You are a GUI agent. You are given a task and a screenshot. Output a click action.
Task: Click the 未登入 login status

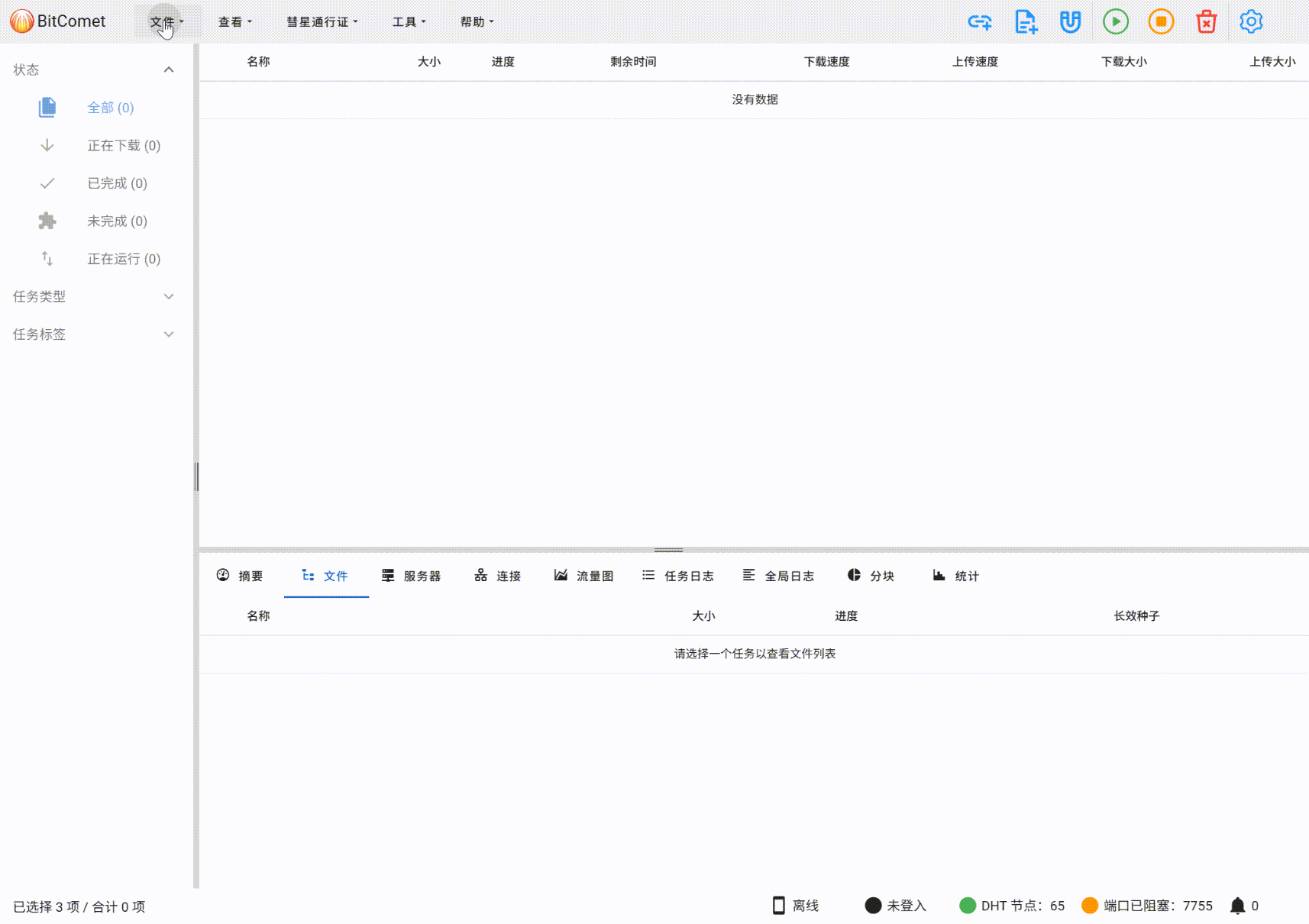[896, 906]
